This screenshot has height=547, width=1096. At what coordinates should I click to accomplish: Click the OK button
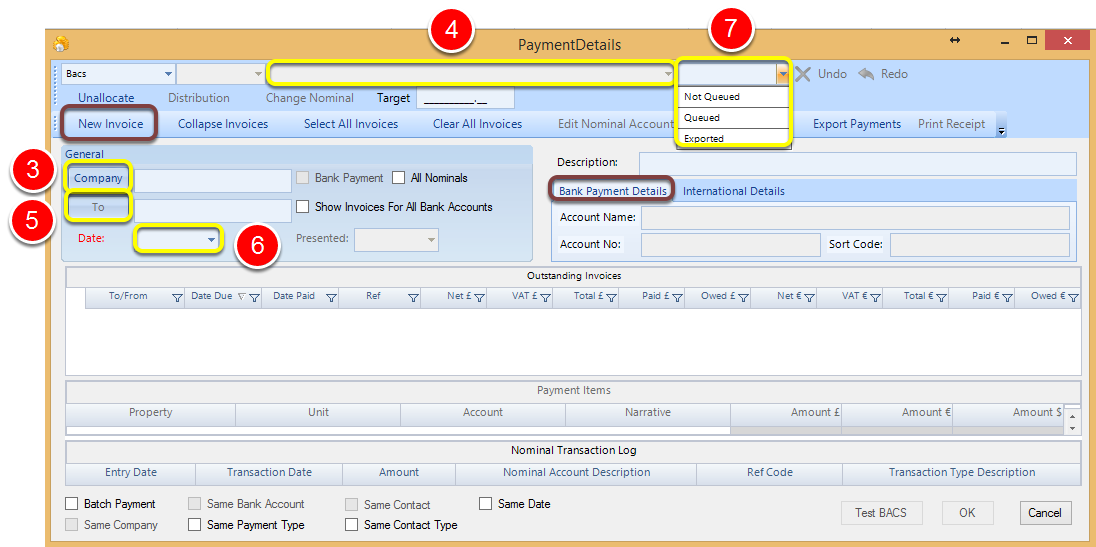[x=967, y=513]
